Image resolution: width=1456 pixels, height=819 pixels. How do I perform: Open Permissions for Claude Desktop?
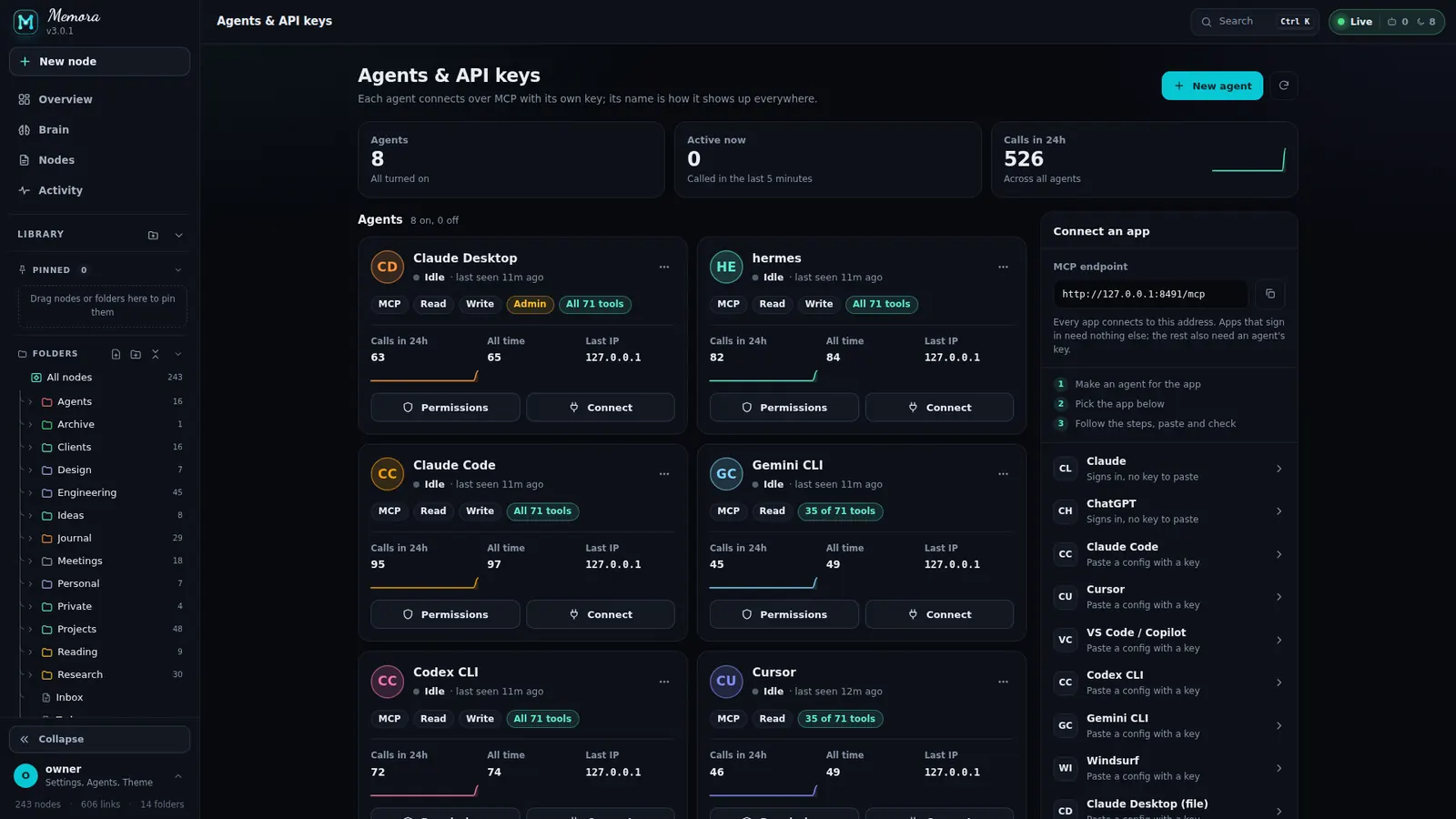[446, 408]
